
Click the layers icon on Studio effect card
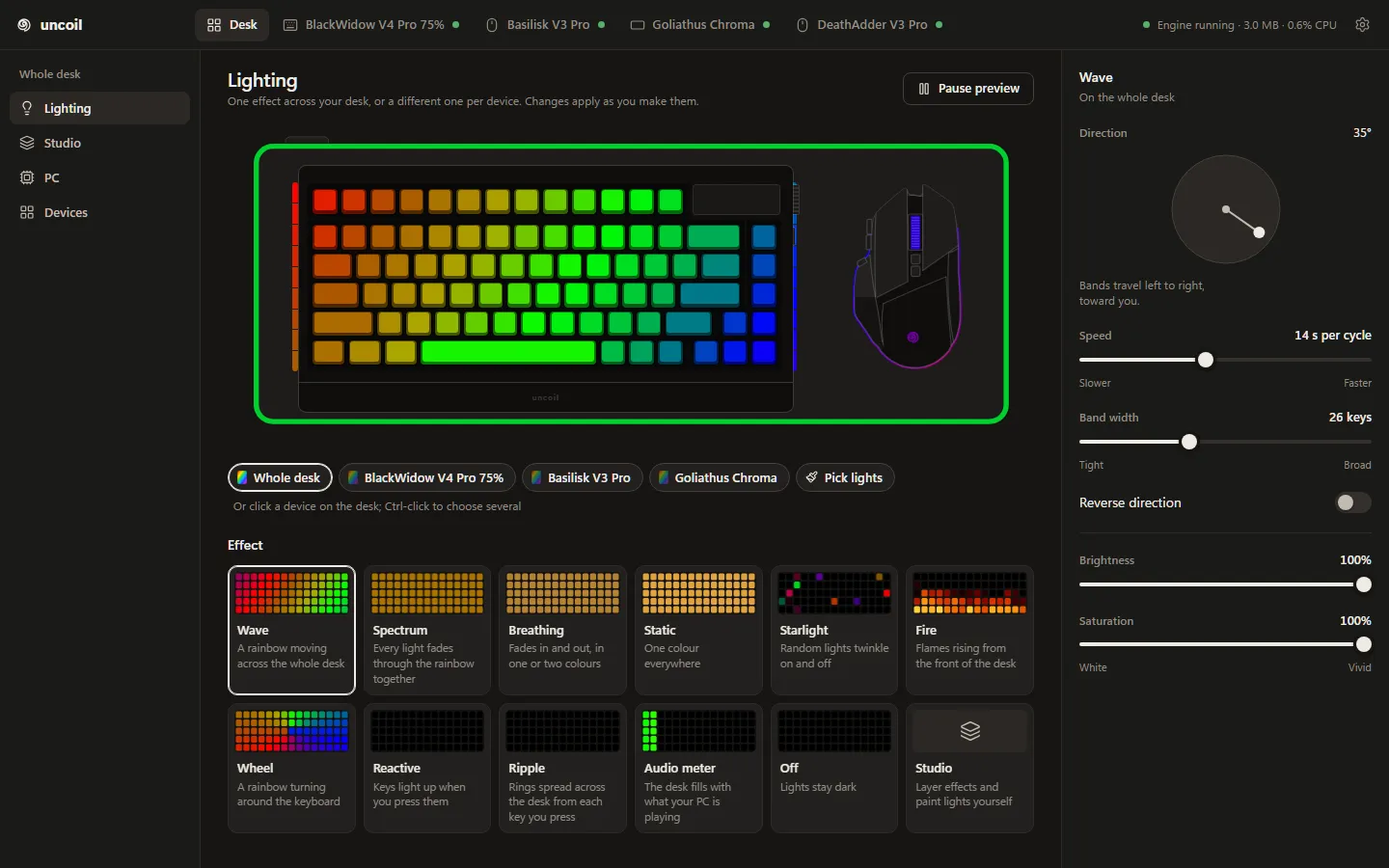970,731
